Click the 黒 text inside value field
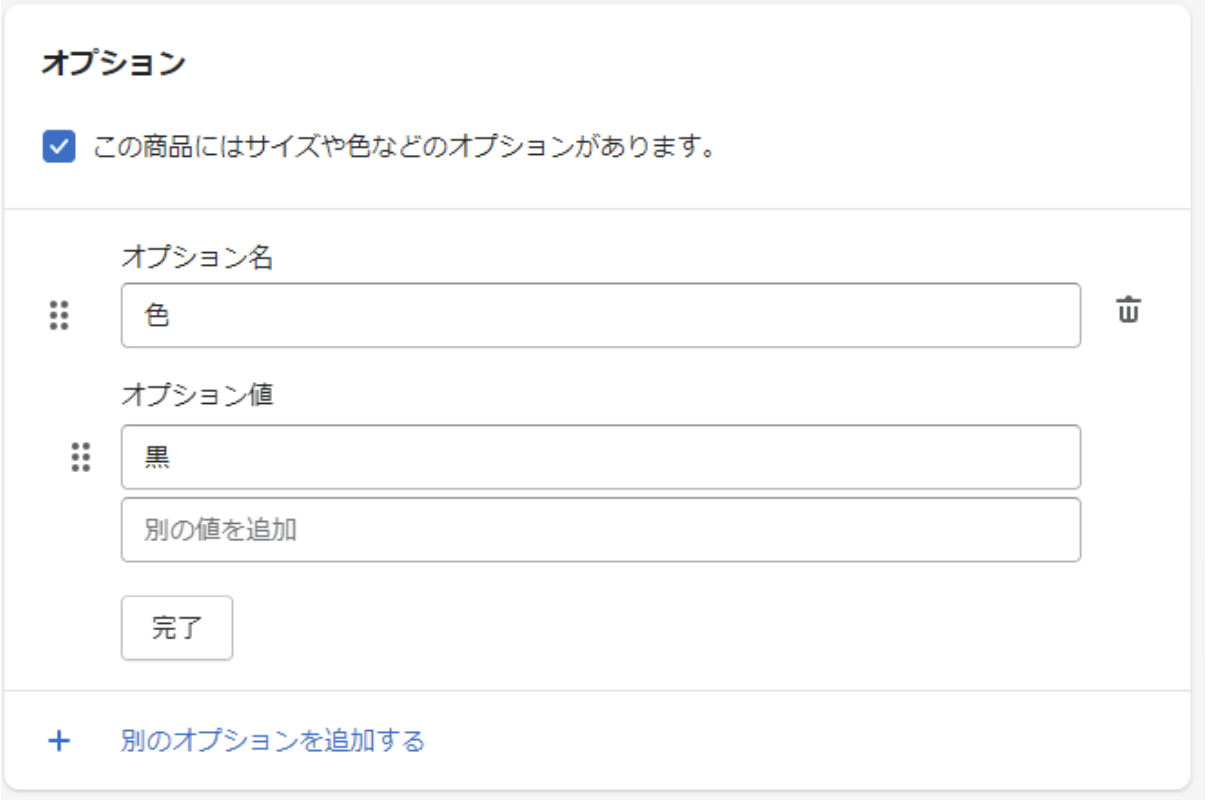Viewport: 1208px width, 800px height. point(157,458)
